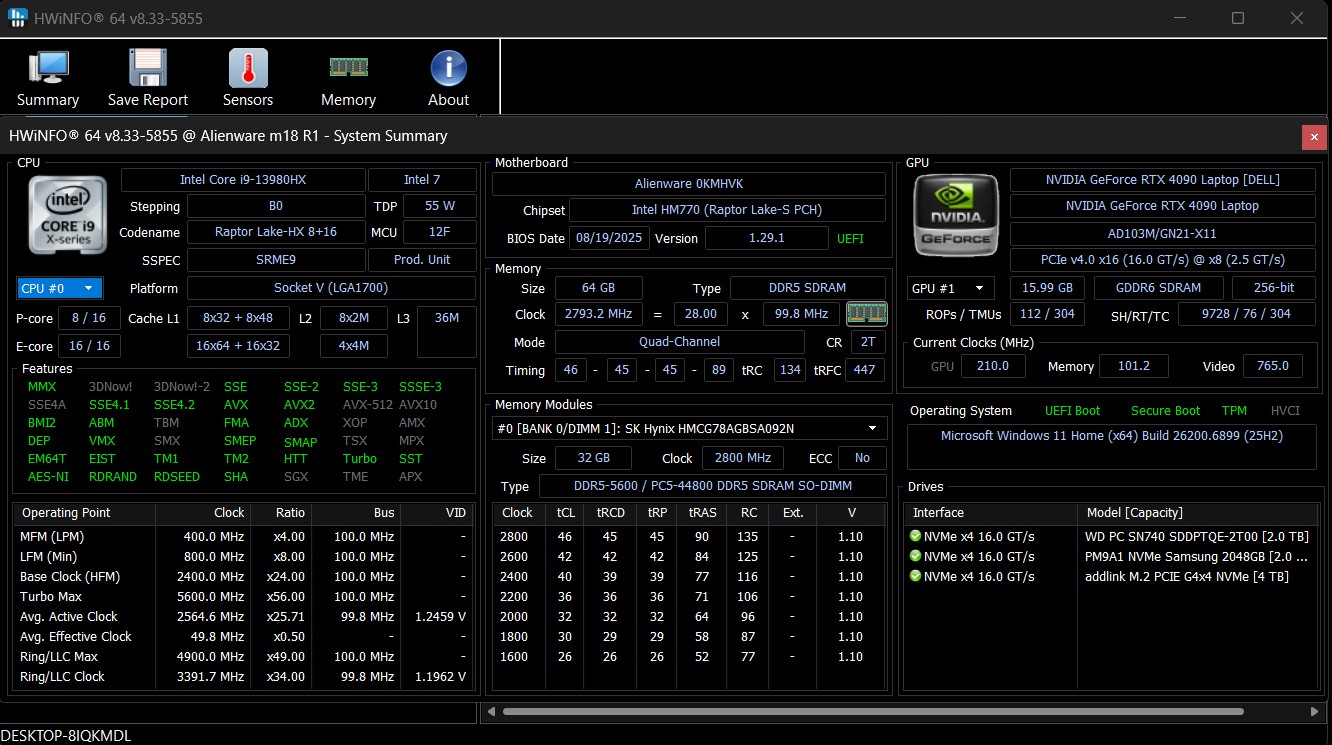The width and height of the screenshot is (1332, 745).
Task: Open the memory module DIMM dropdown
Action: coord(689,429)
